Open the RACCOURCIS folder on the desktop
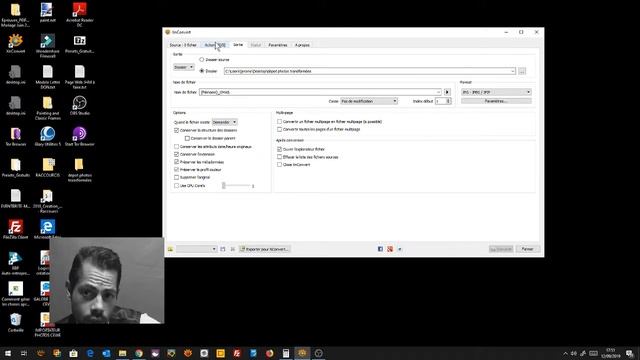This screenshot has height=360, width=640. [x=47, y=168]
